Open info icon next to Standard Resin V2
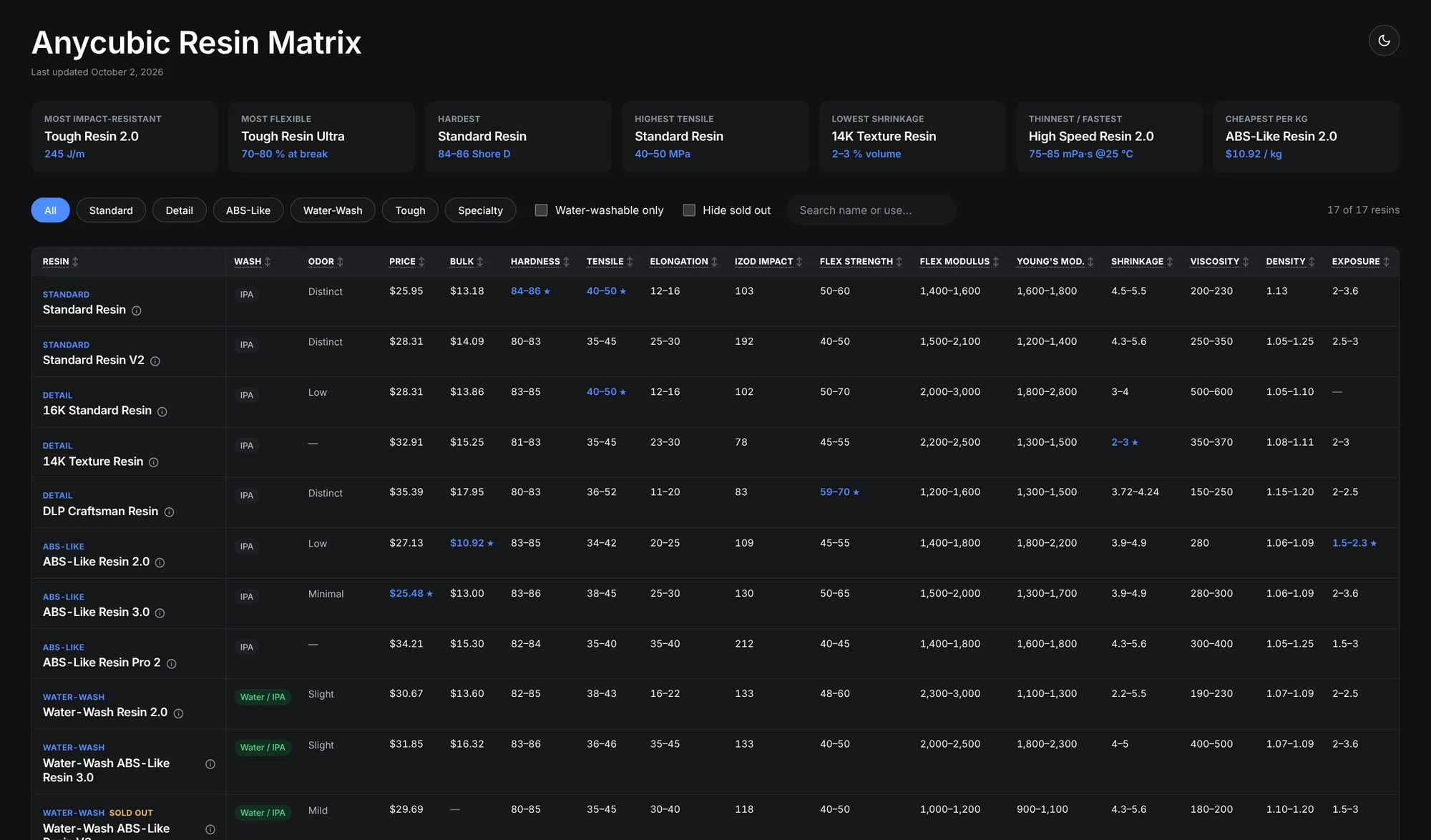 point(155,361)
